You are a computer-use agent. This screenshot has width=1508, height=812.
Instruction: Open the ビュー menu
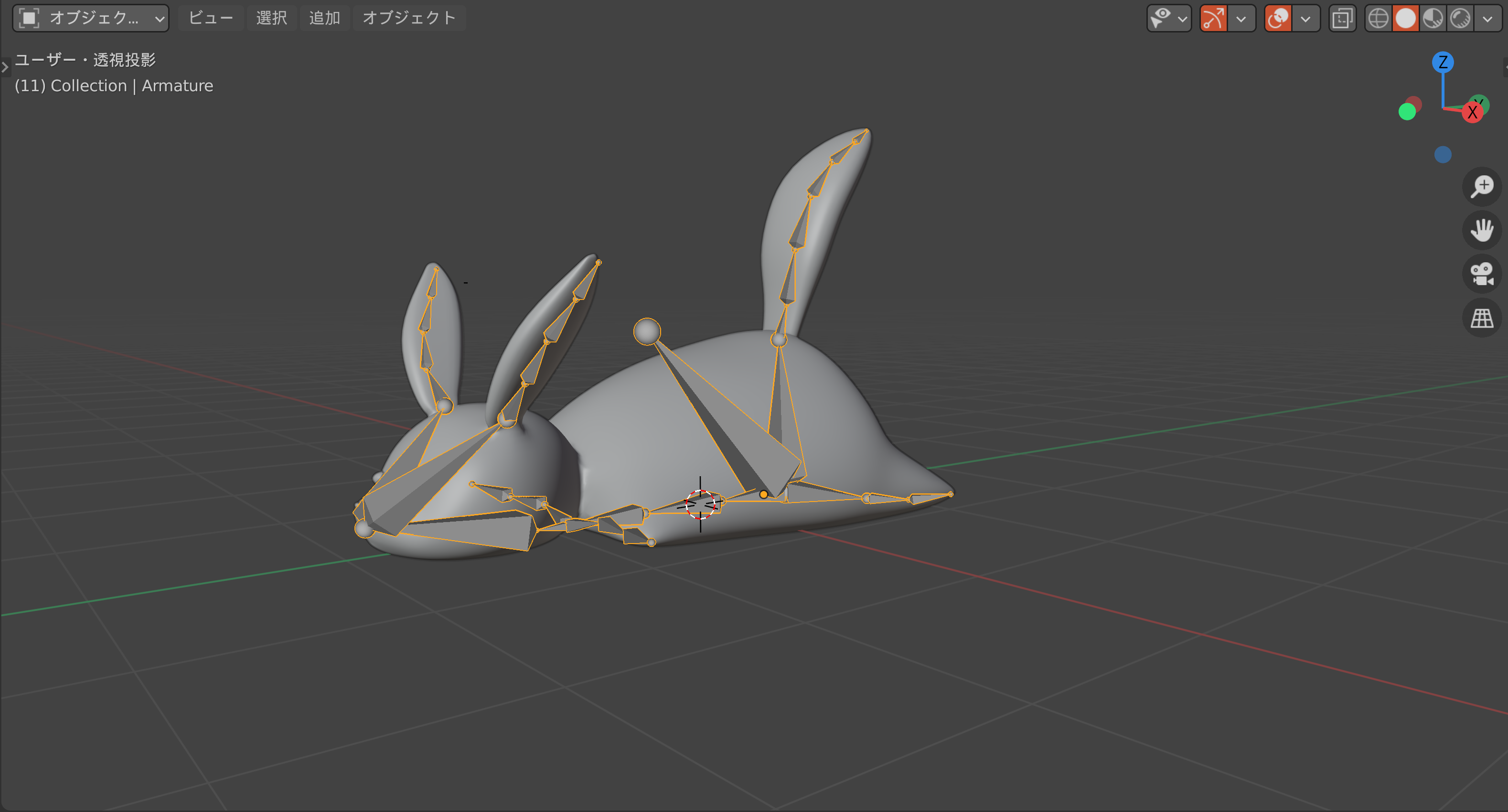(x=211, y=18)
